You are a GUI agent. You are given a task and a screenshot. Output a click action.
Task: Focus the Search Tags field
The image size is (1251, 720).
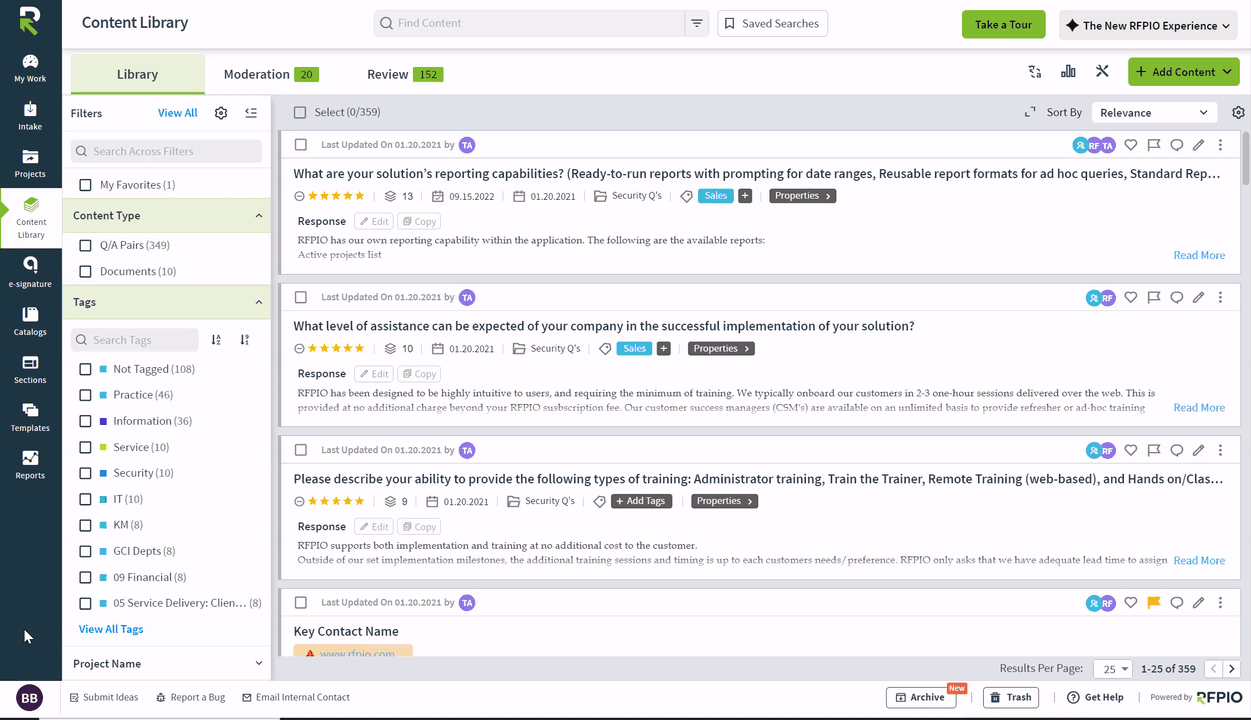135,340
